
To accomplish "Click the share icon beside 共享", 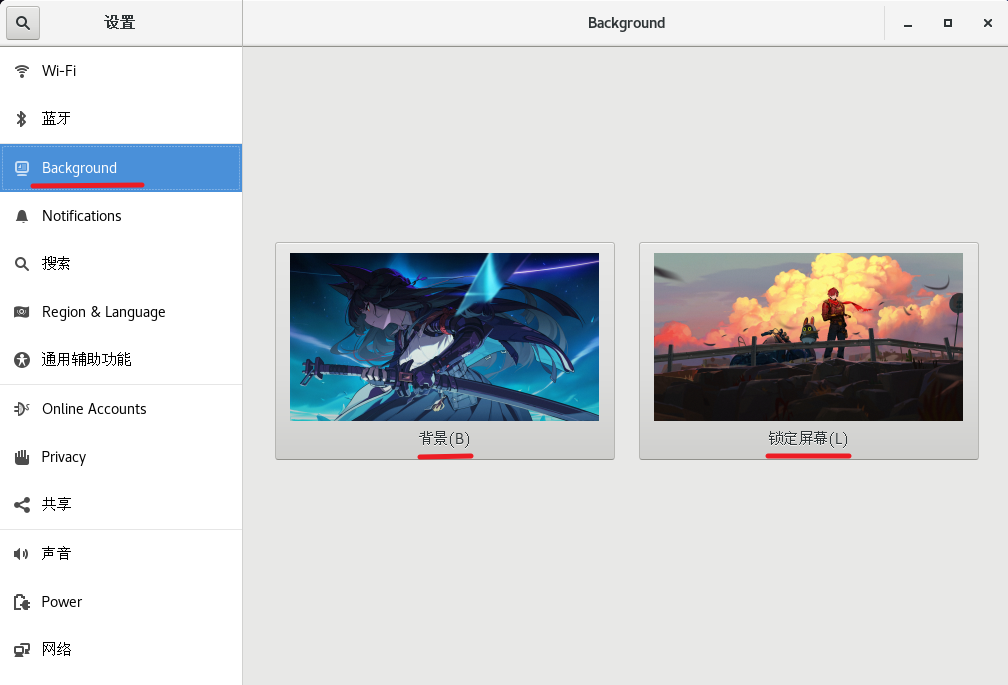I will pos(22,504).
